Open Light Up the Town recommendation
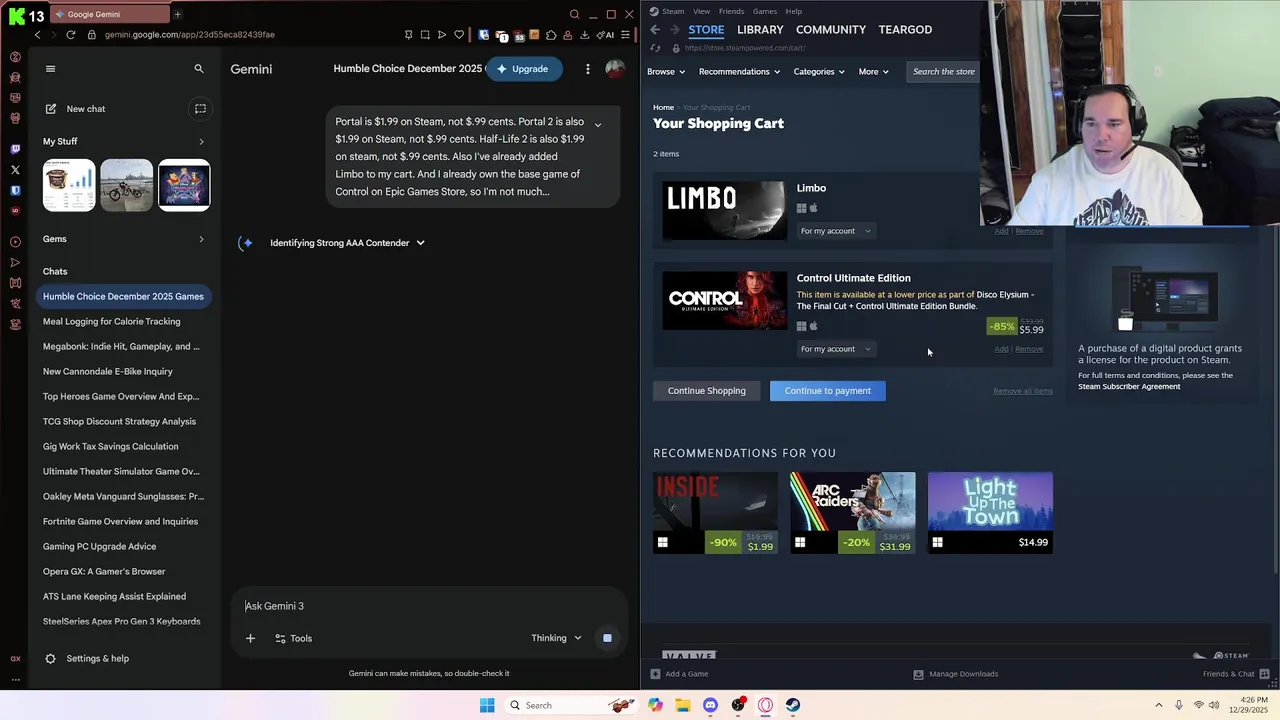 click(x=990, y=513)
